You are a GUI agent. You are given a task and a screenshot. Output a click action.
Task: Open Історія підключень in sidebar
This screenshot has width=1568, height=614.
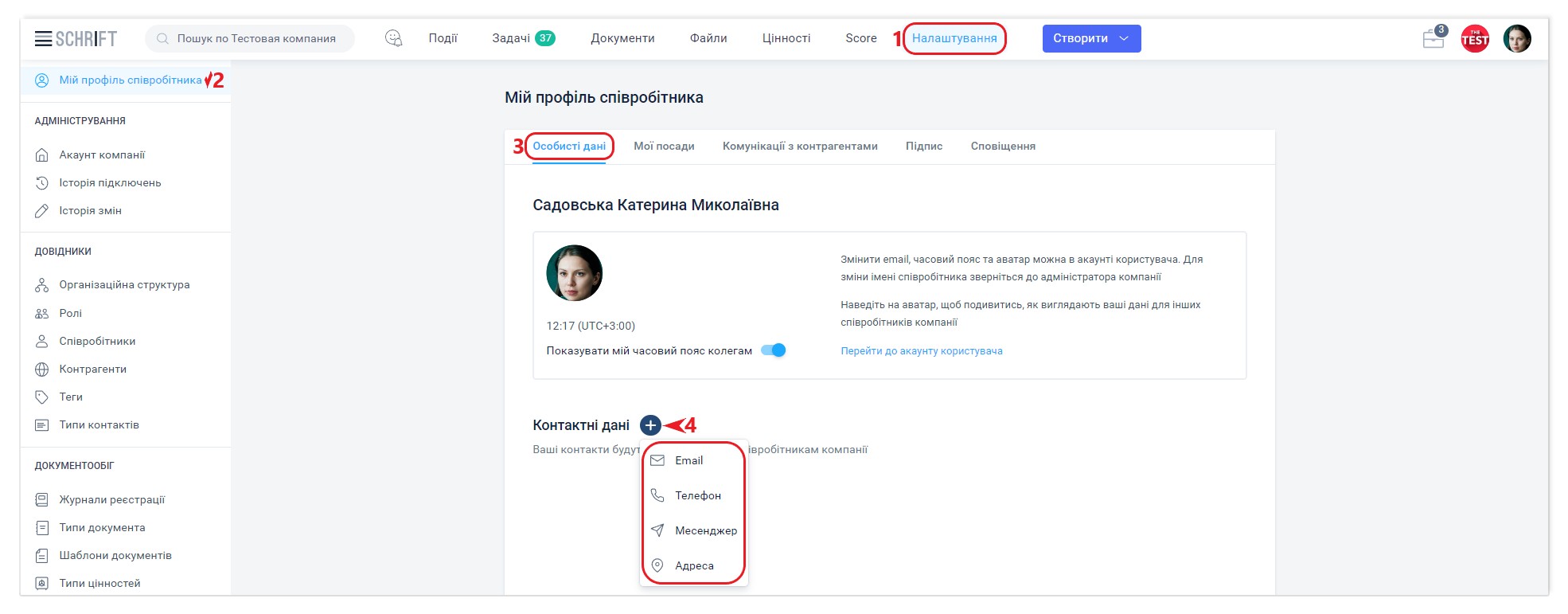pos(110,183)
